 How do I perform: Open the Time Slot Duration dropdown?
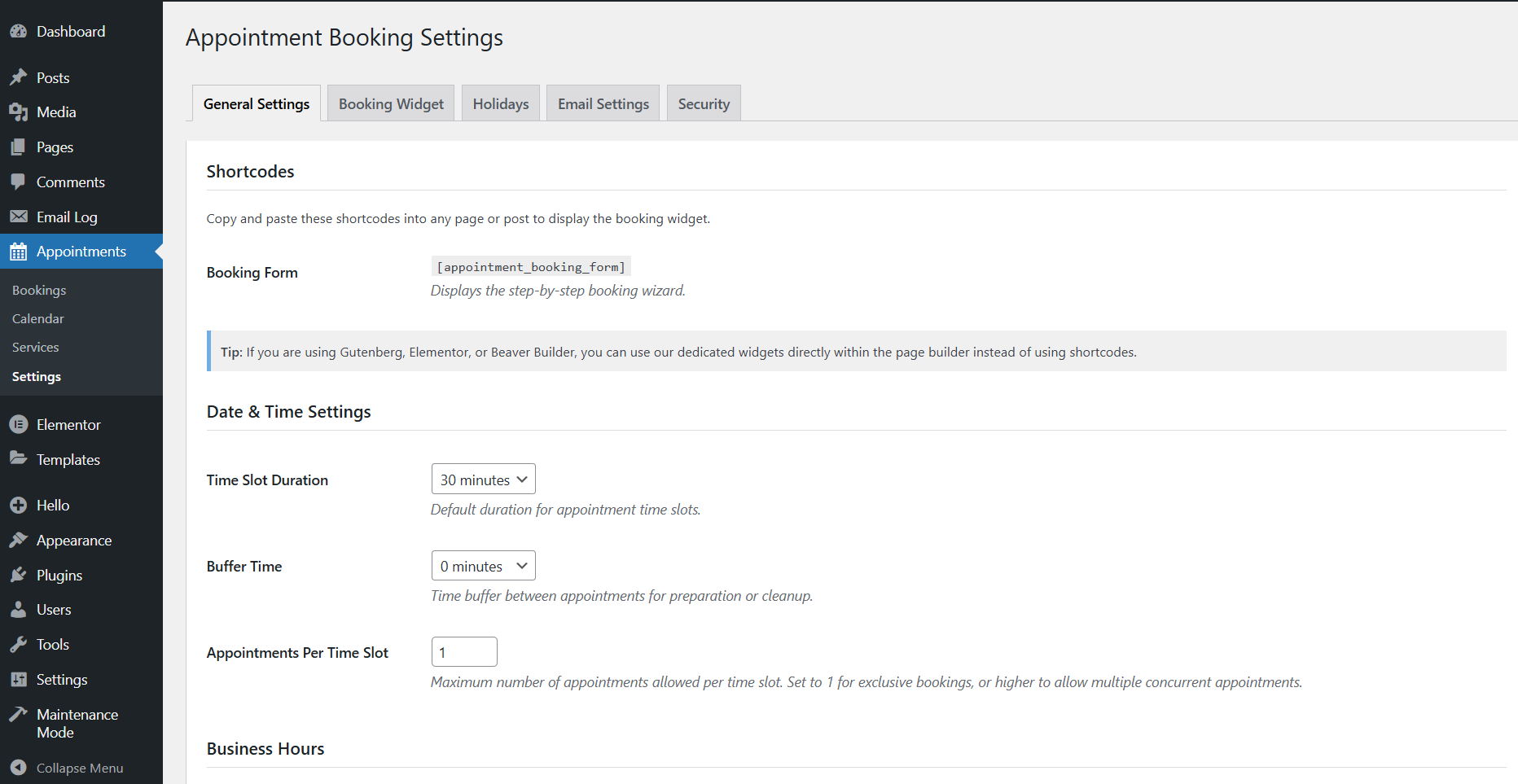point(483,480)
